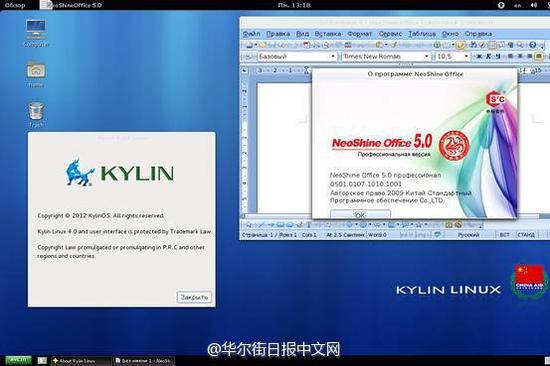Toggle the СТАНД selection mode indicator
The height and width of the screenshot is (366, 550).
pyautogui.click(x=525, y=235)
